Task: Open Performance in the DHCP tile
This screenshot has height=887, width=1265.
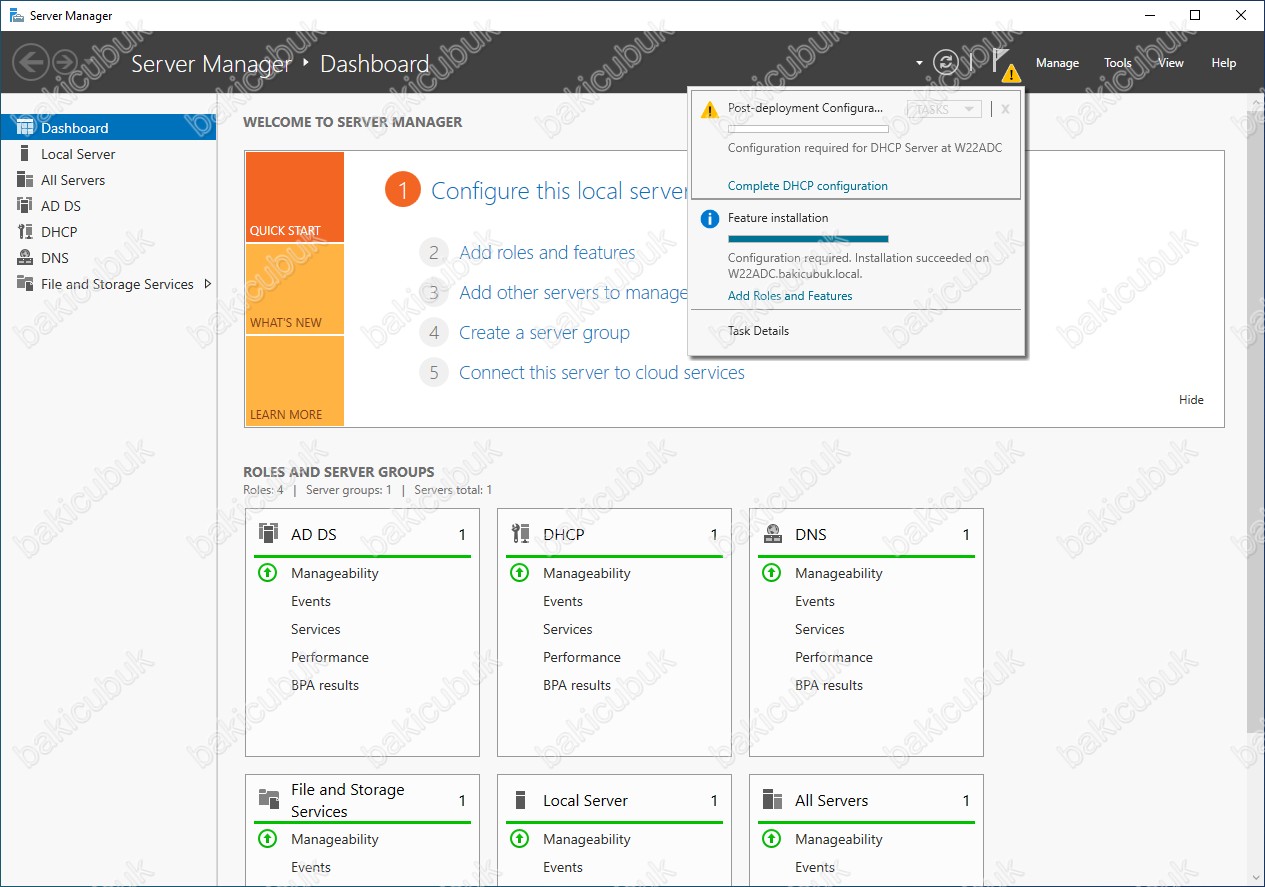Action: [x=582, y=657]
